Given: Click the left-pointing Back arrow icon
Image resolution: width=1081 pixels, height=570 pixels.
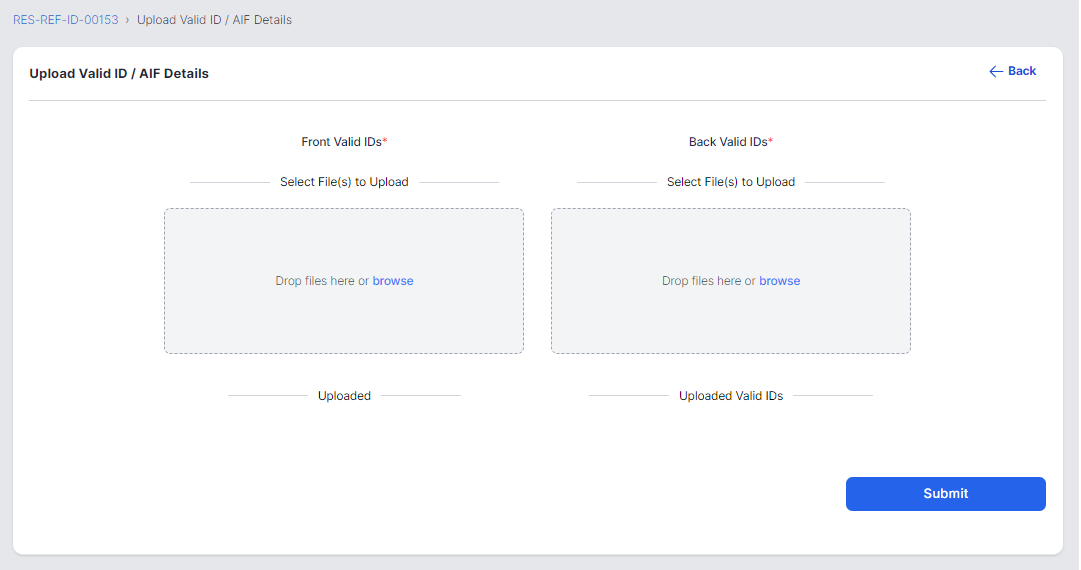Looking at the screenshot, I should click(996, 71).
